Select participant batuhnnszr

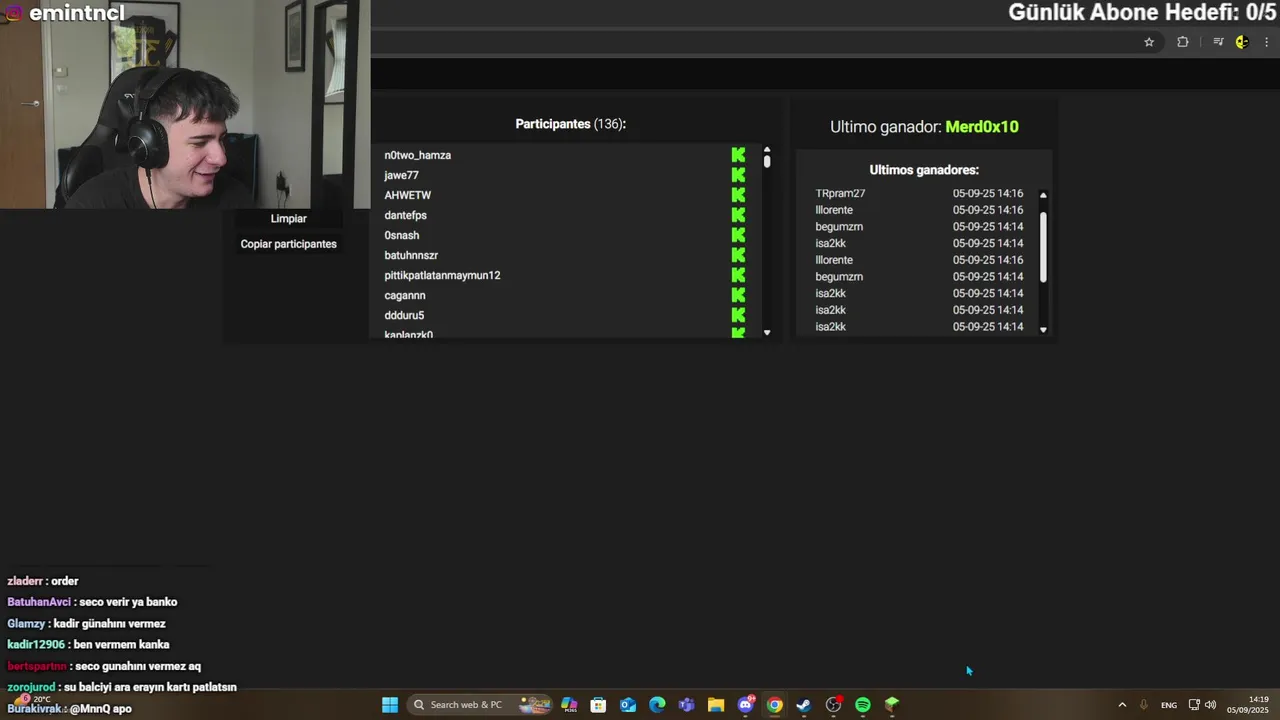coord(411,255)
